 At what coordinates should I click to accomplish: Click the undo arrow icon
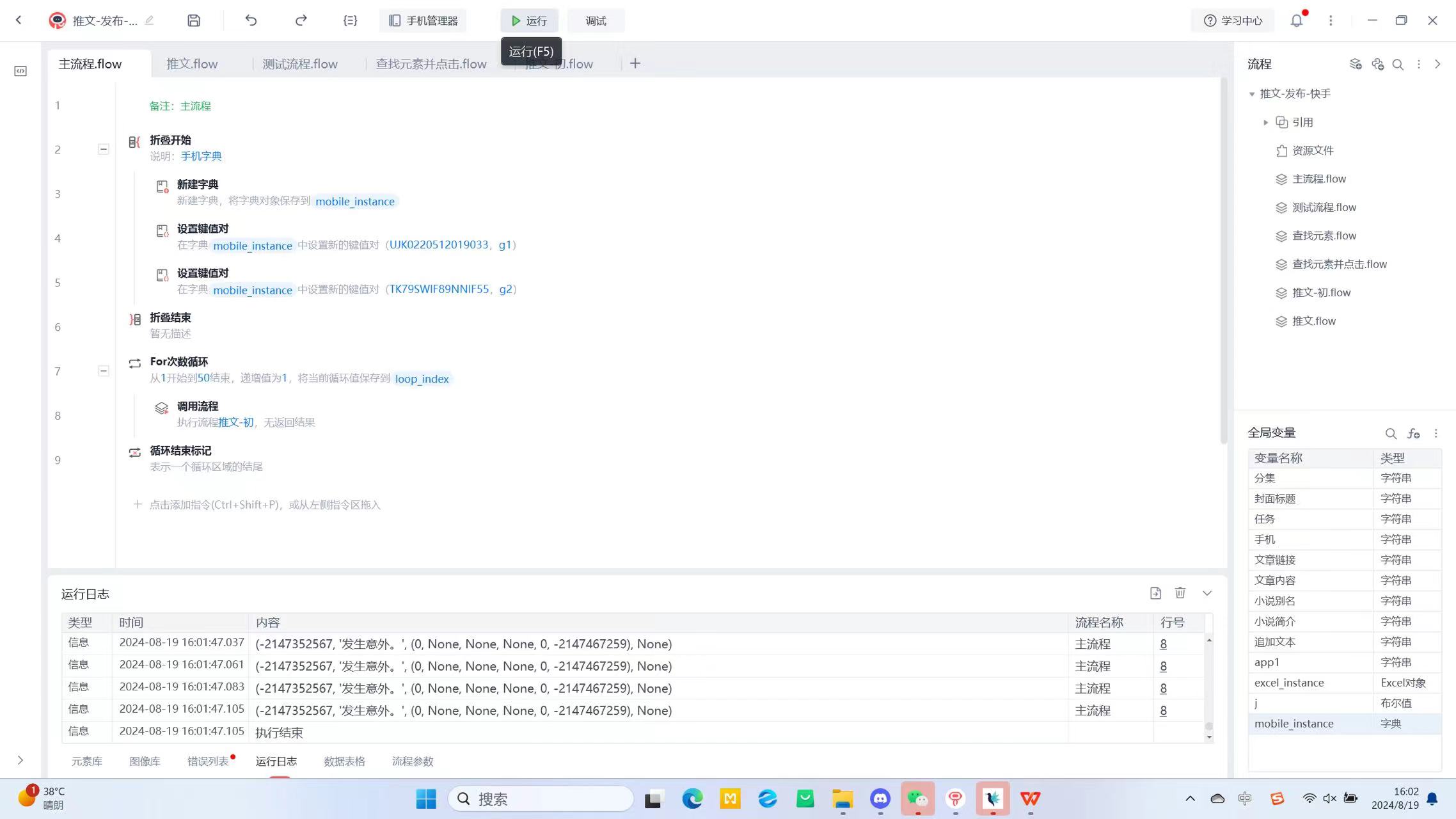click(251, 20)
